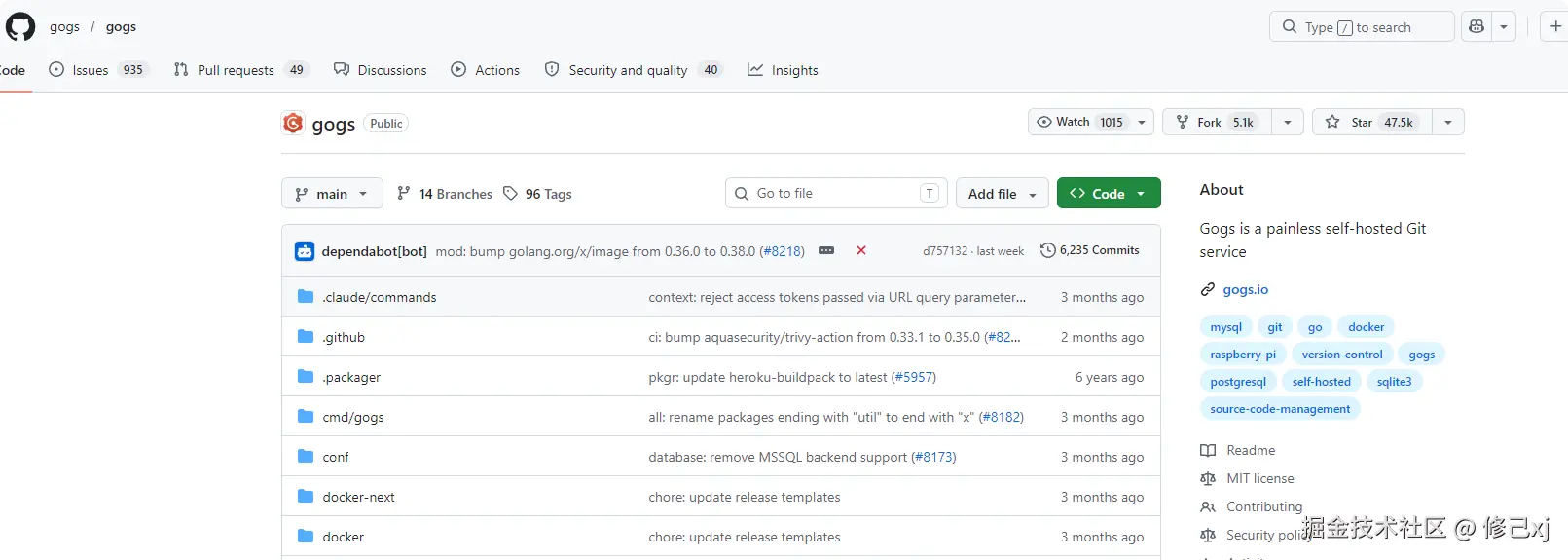The height and width of the screenshot is (560, 1568).
Task: Open the .claude/commands folder
Action: pyautogui.click(x=380, y=297)
